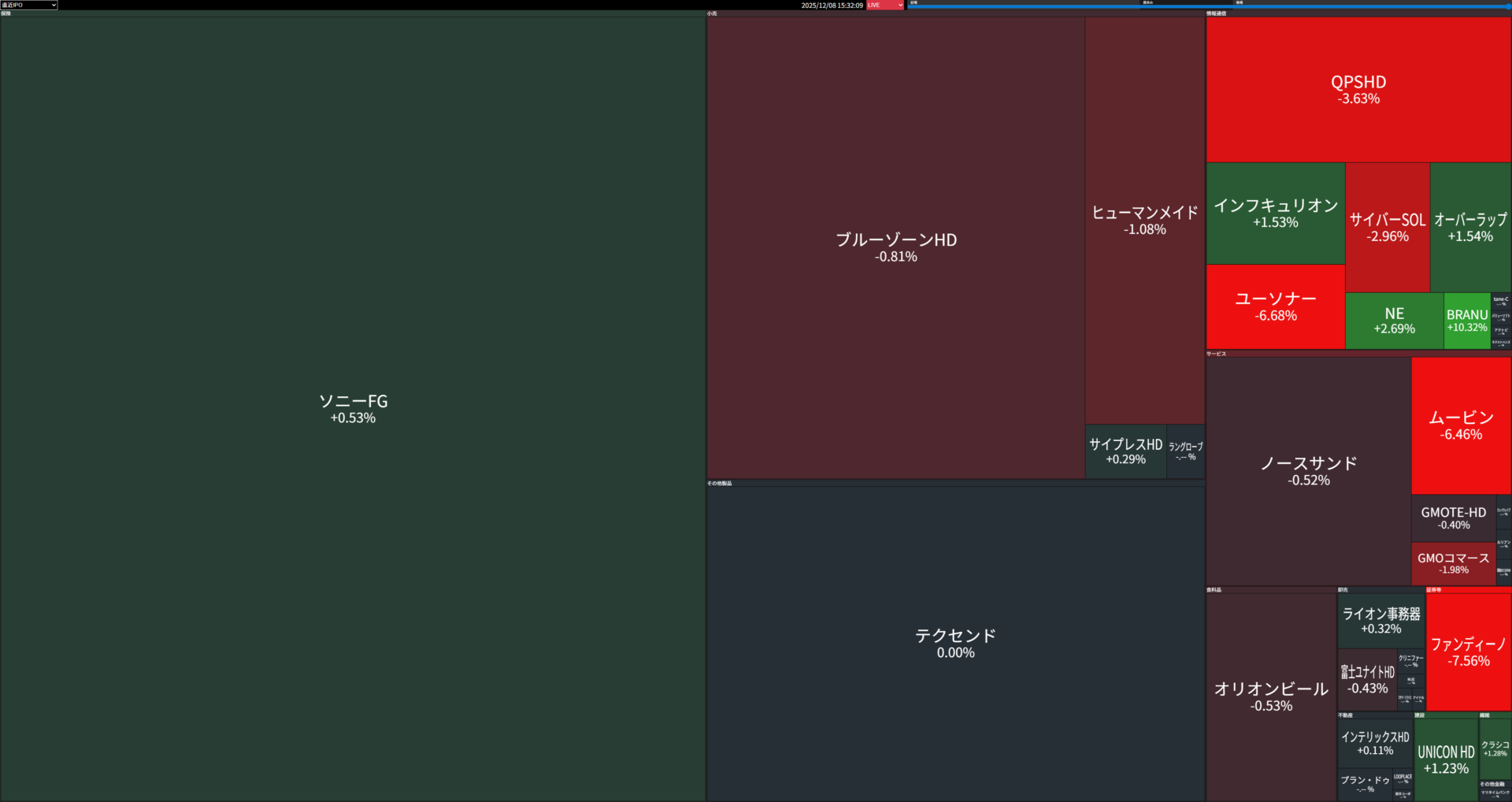Open the ユーソナー -6.68% tile

coord(1275,306)
